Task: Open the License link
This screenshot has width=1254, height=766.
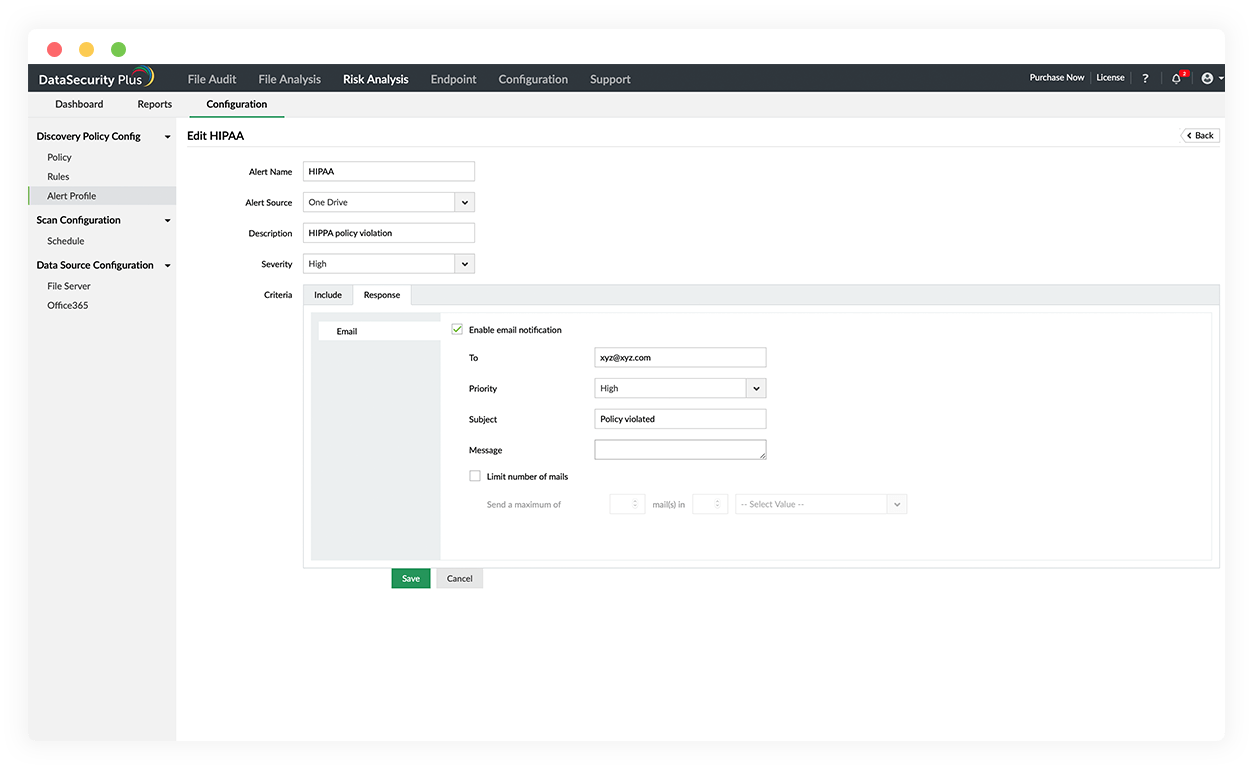Action: 1110,77
